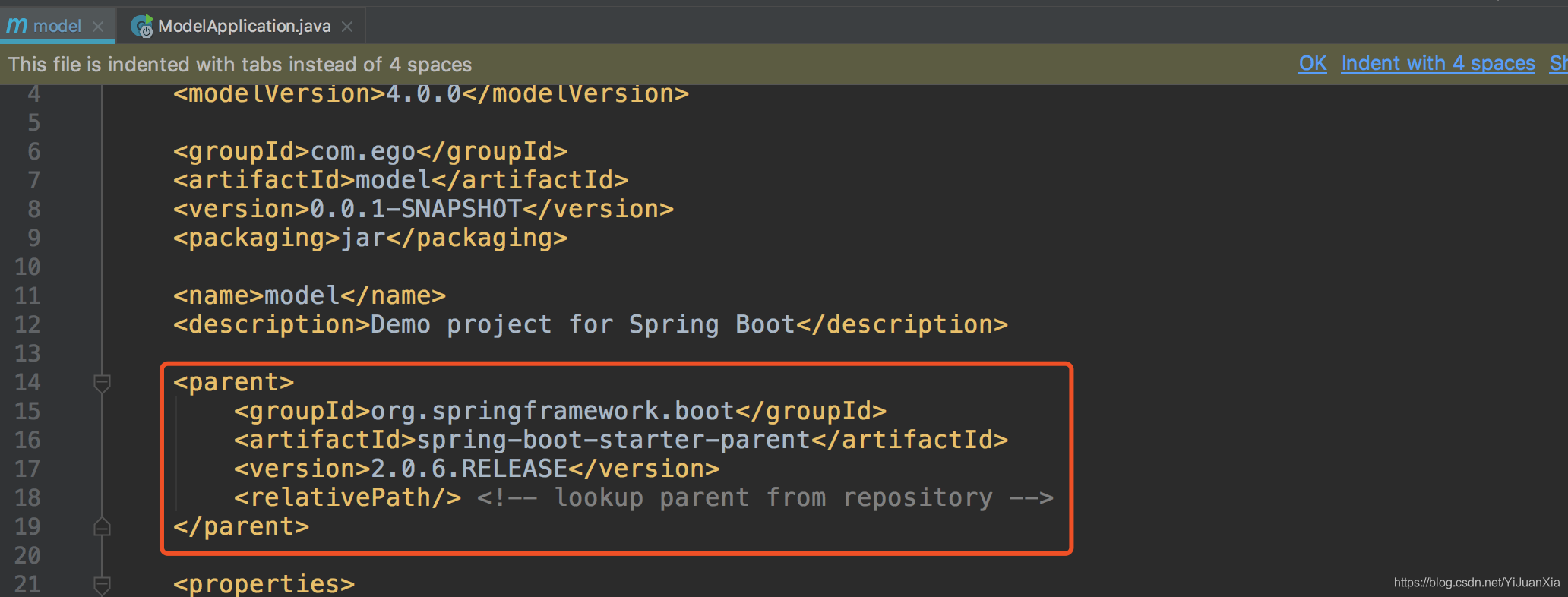Click the Maven 'm' icon on model tab
Screen dimensions: 1568x597
pyautogui.click(x=17, y=26)
